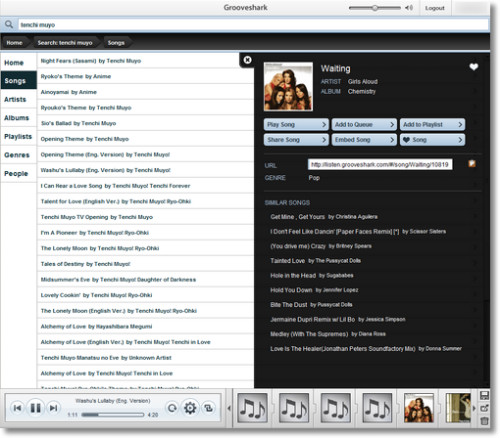Skip to the previous track

click(17, 408)
